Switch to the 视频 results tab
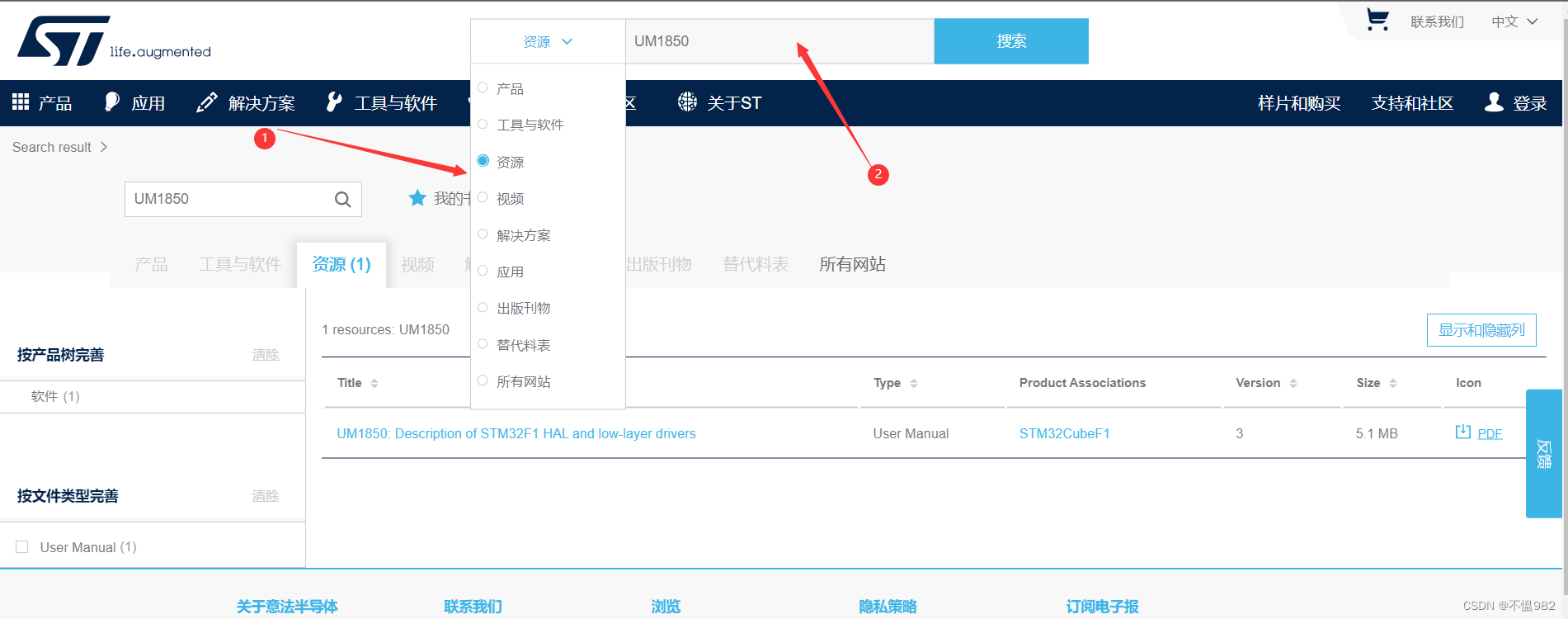Viewport: 1568px width, 619px height. [x=417, y=264]
